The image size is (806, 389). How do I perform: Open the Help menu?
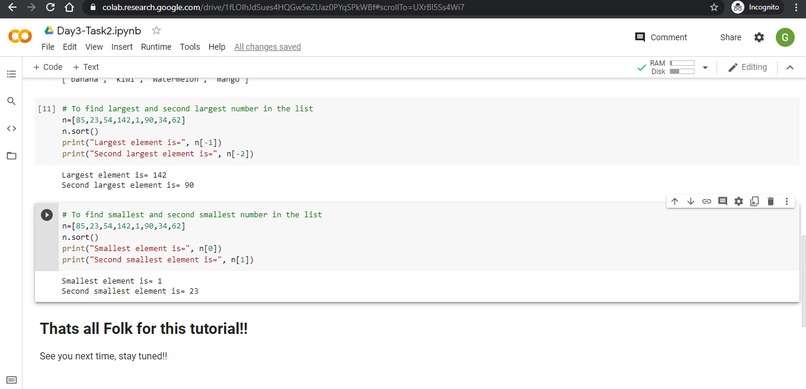point(217,47)
